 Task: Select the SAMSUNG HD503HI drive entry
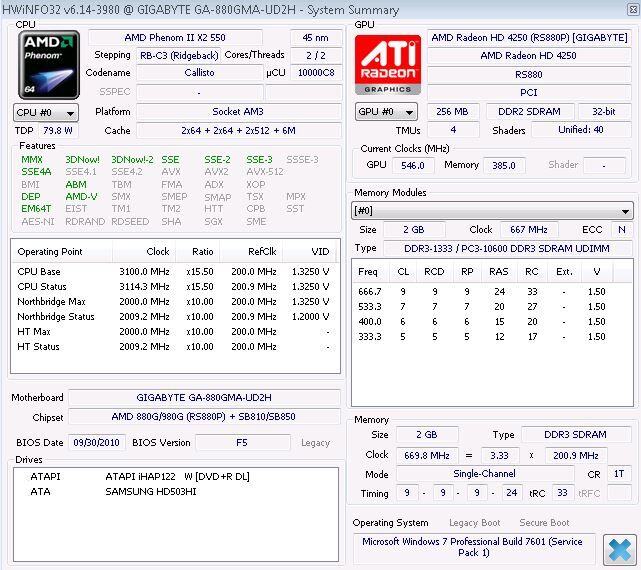175,491
